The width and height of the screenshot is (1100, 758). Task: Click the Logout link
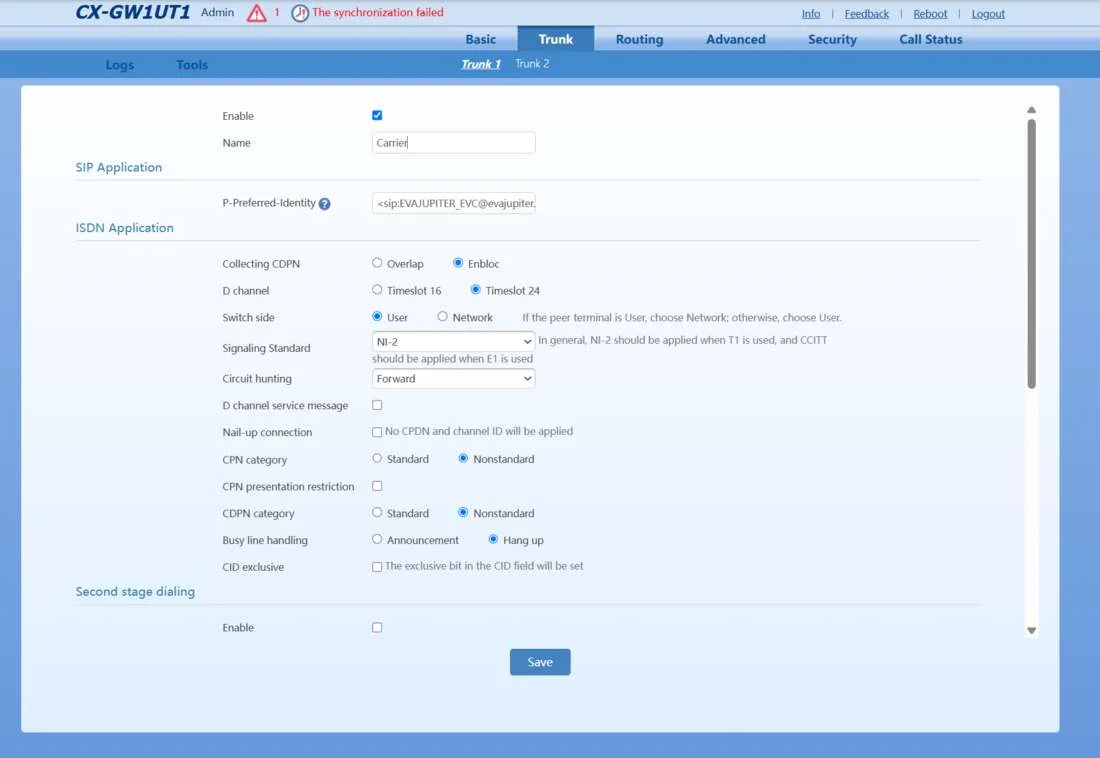988,13
